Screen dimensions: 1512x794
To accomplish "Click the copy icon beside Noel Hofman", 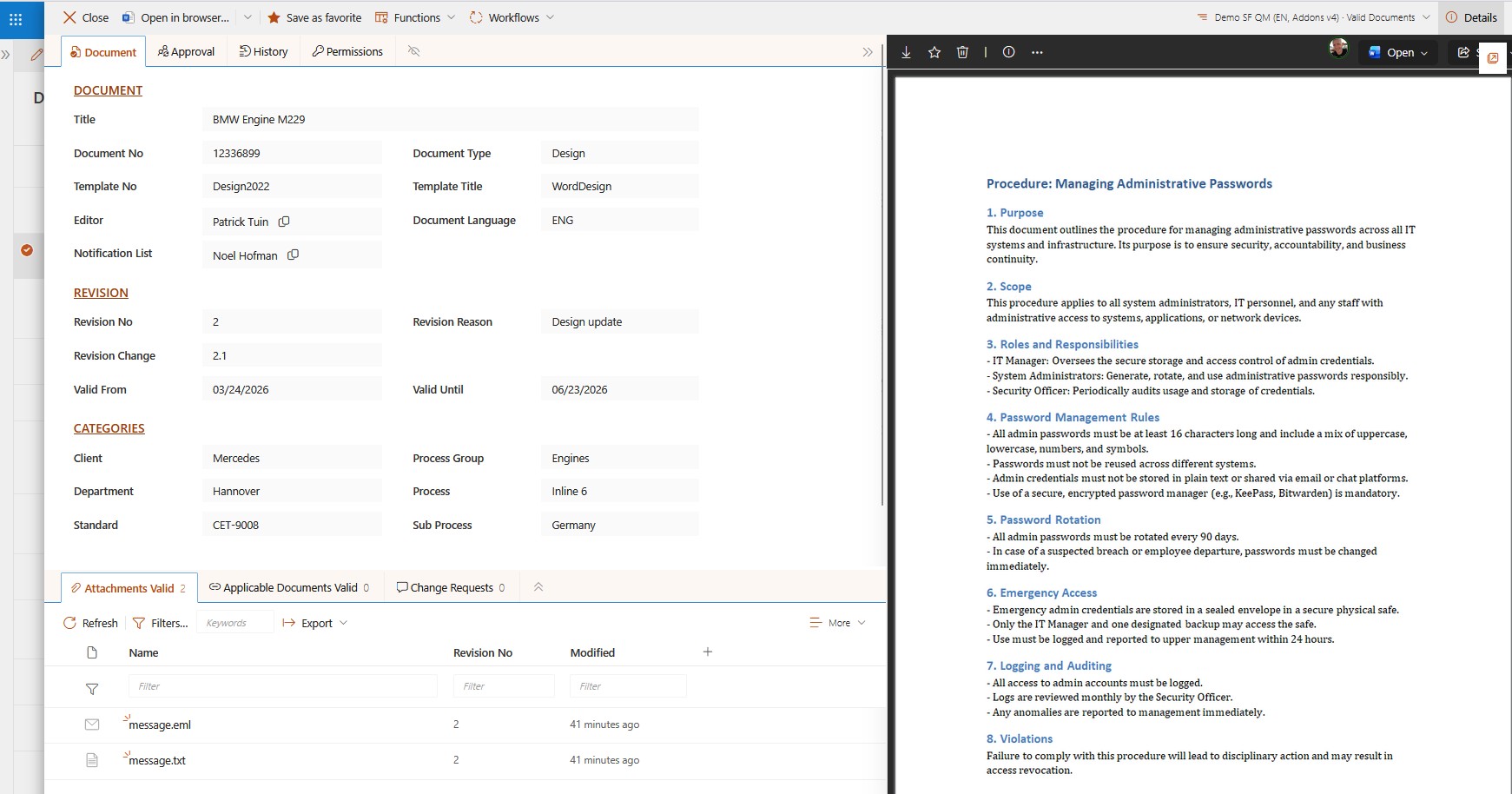I will 293,255.
